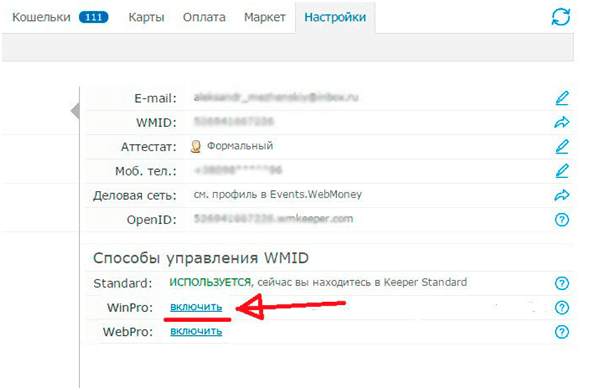
Task: Open Деловая сеть share arrow icon
Action: pos(562,195)
